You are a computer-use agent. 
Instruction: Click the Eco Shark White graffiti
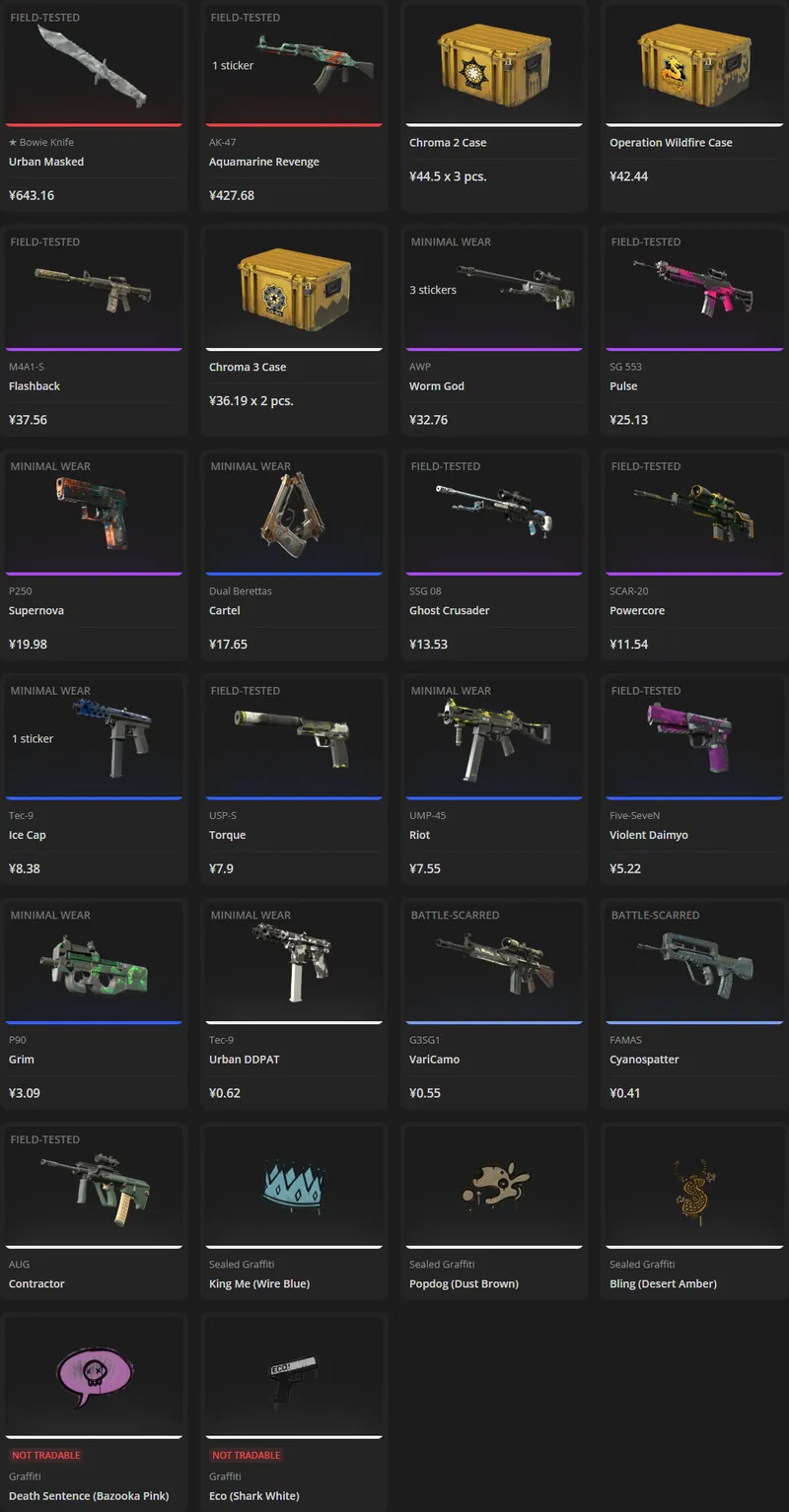(x=294, y=1412)
